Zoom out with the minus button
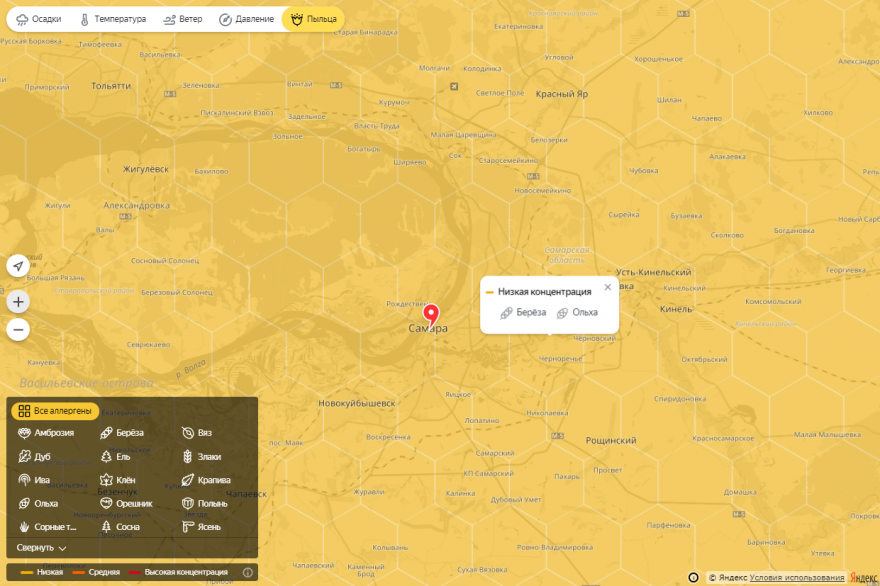This screenshot has width=880, height=586. 18,329
